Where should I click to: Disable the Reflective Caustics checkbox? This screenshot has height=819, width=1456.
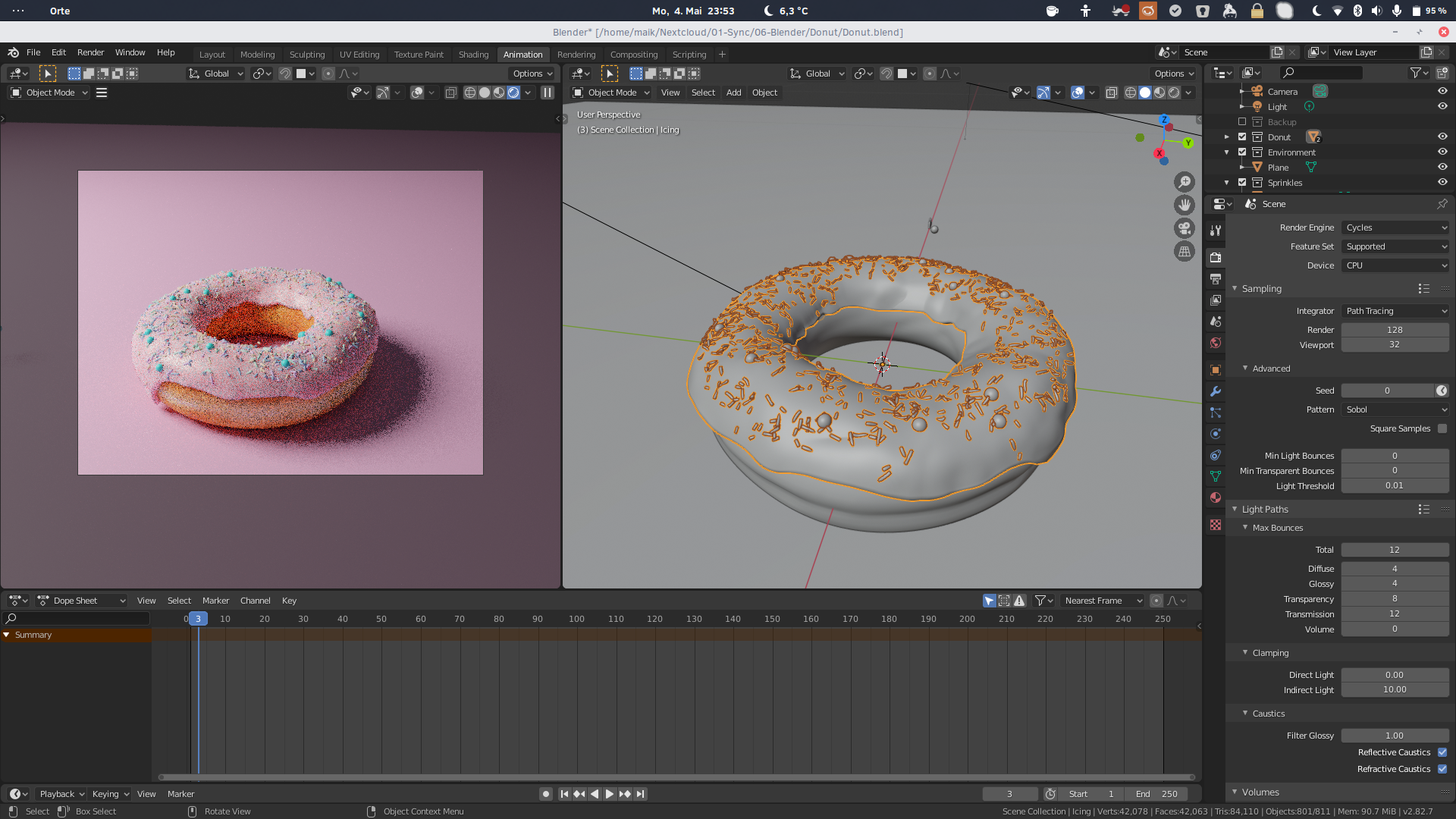point(1442,752)
